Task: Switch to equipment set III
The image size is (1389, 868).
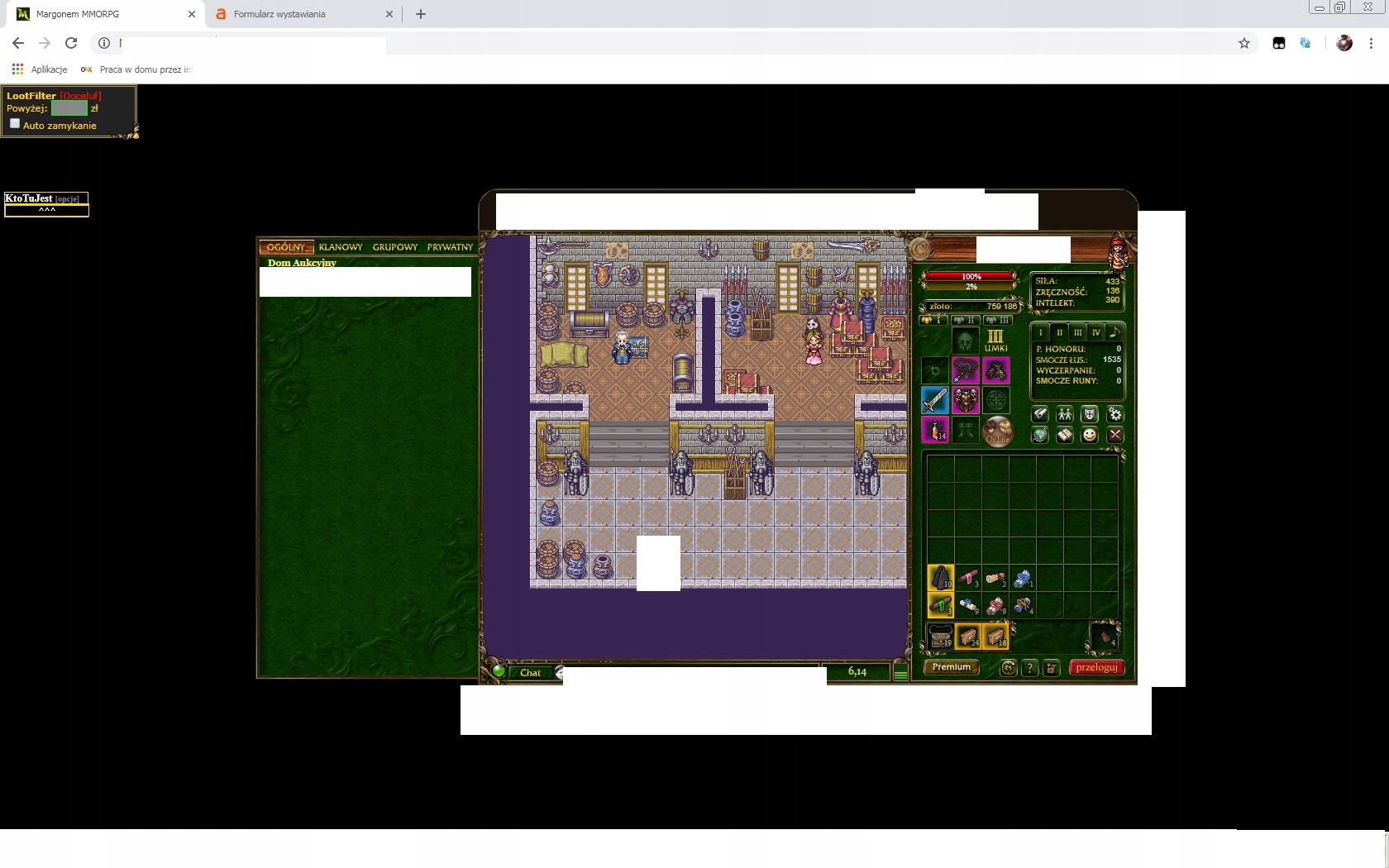Action: pyautogui.click(x=997, y=320)
